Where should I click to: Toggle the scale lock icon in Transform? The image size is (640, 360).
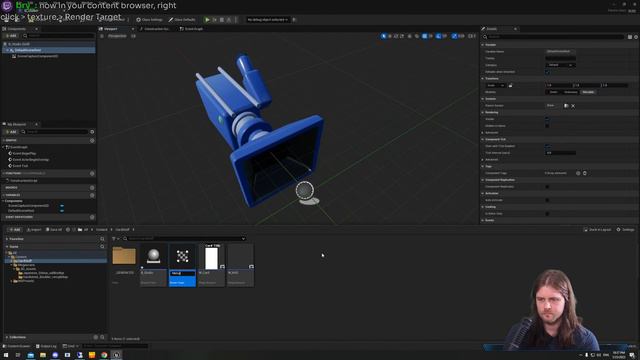(510, 85)
